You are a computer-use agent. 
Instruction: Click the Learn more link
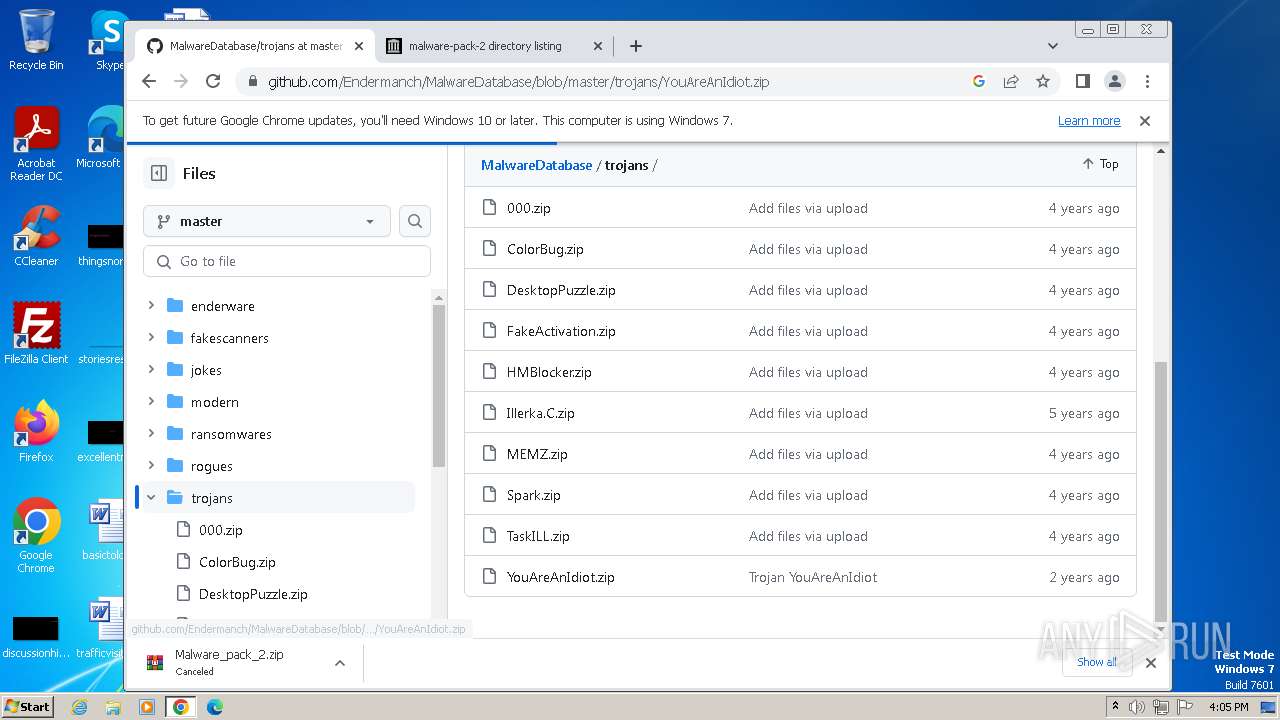coord(1089,120)
